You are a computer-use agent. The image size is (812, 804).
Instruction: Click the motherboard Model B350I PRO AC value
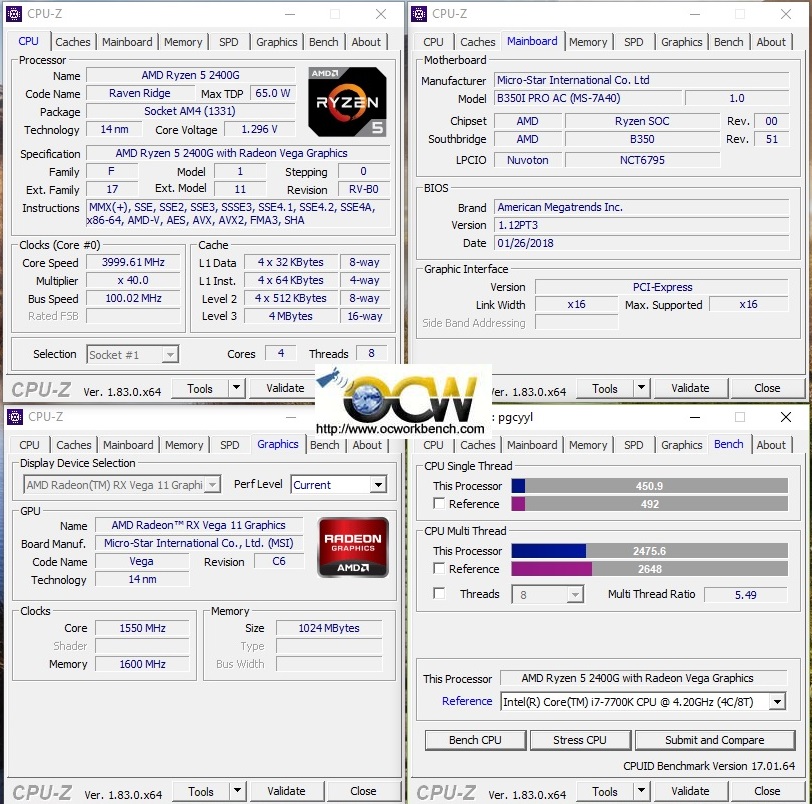tap(588, 98)
